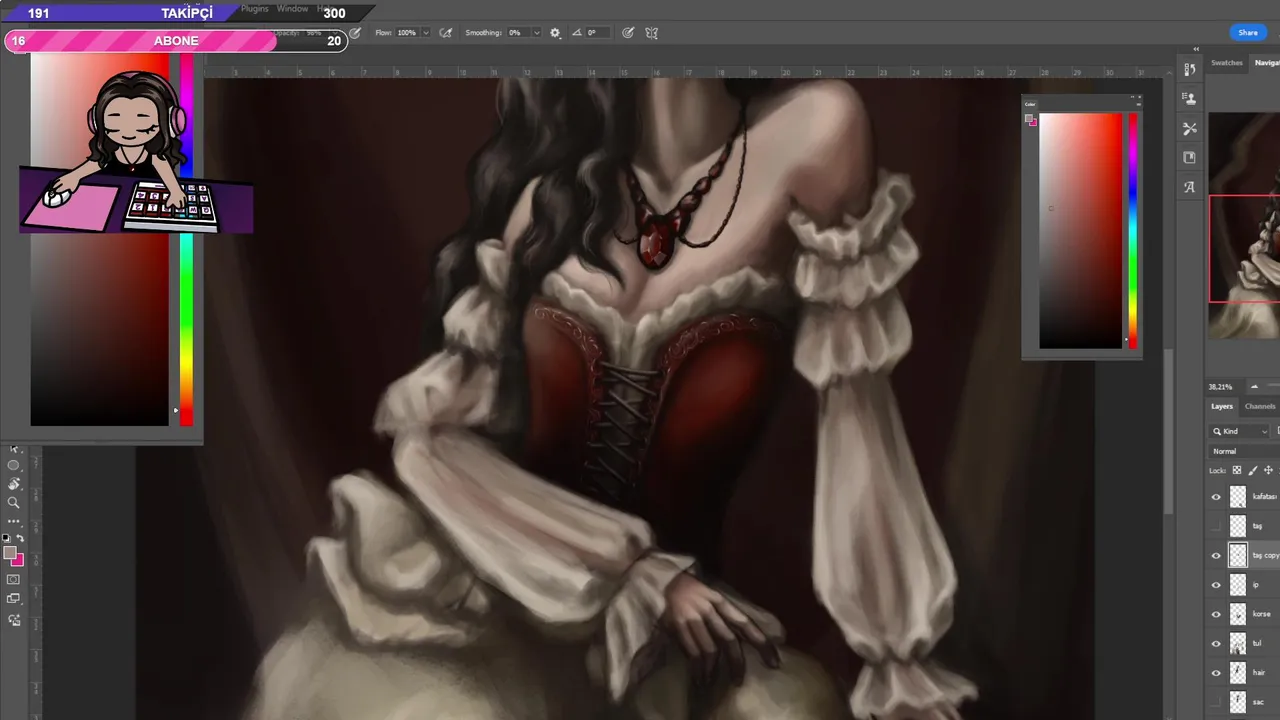Screen dimensions: 1280x720
Task: Open the brush settings panel icon
Action: pos(1189,70)
